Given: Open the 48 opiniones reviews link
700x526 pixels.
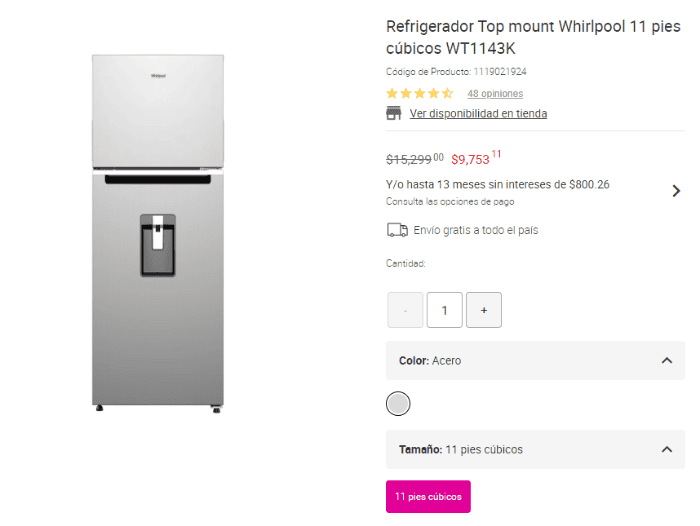Looking at the screenshot, I should [x=495, y=94].
